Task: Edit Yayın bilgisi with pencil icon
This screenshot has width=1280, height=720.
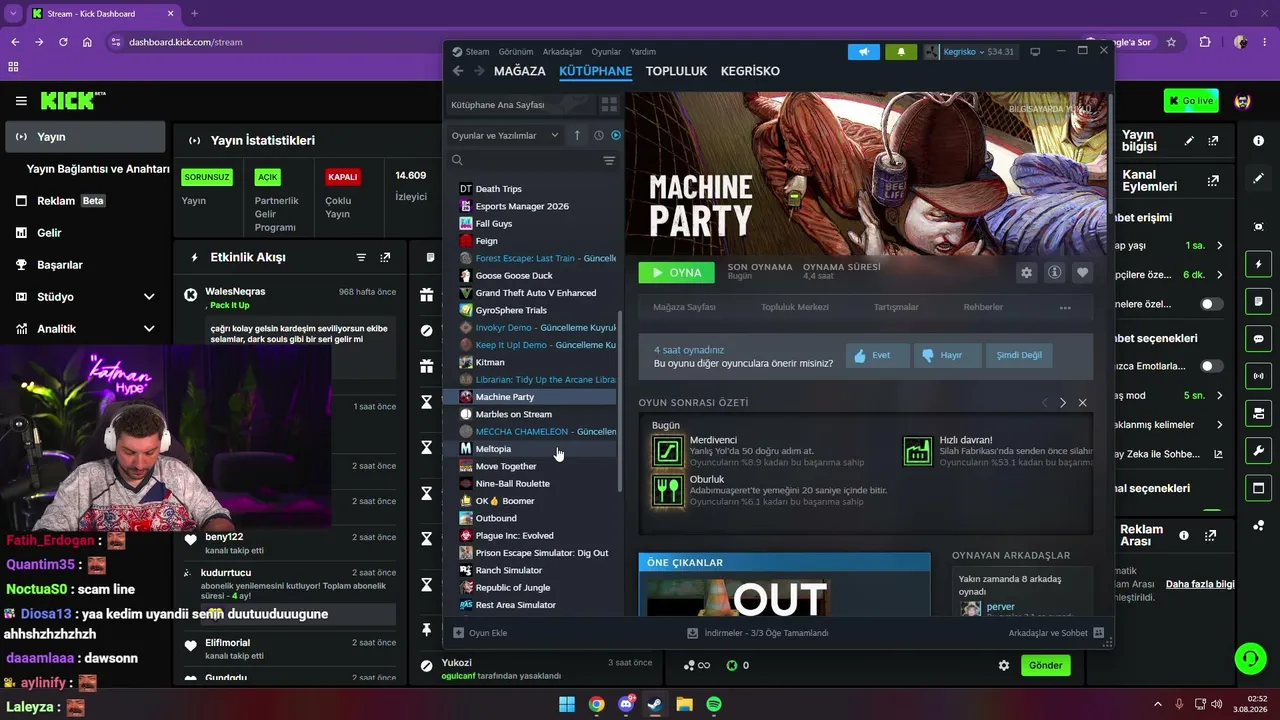Action: [1189, 141]
